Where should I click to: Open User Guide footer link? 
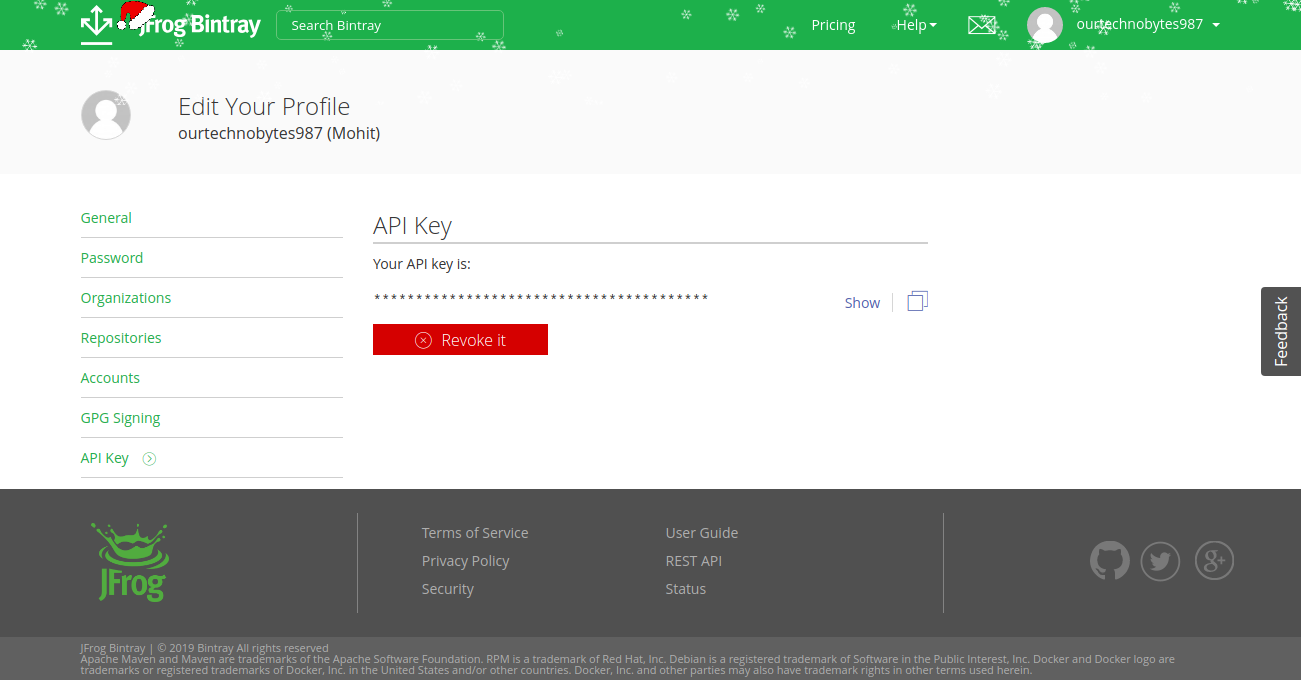pyautogui.click(x=702, y=533)
